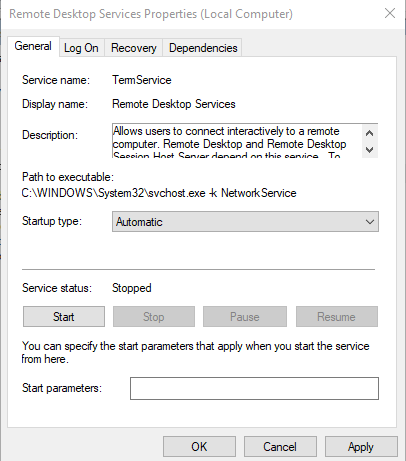
Task: Cancel the properties dialog
Action: coord(280,447)
